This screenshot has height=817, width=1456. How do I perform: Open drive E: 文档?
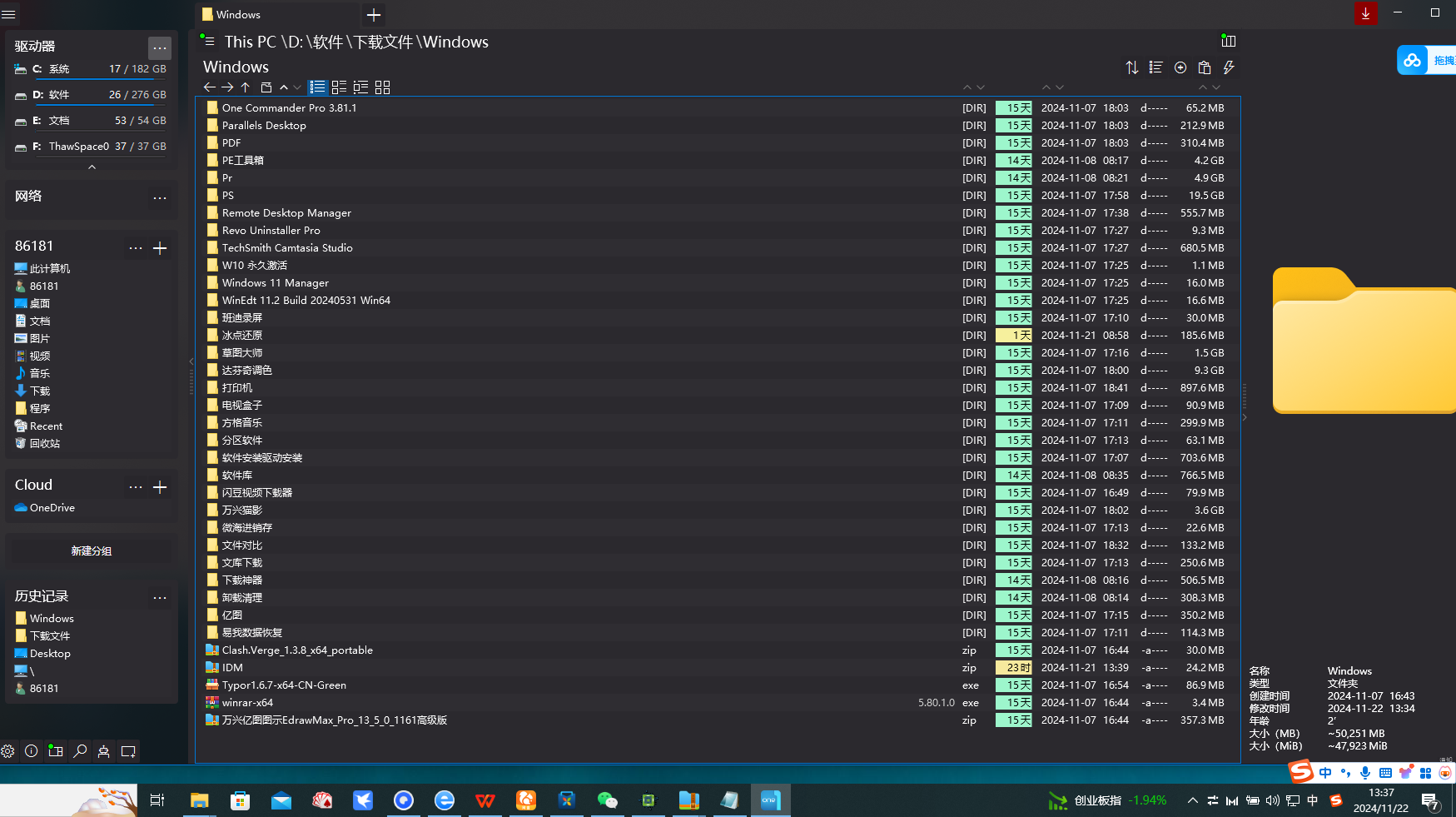tap(90, 121)
